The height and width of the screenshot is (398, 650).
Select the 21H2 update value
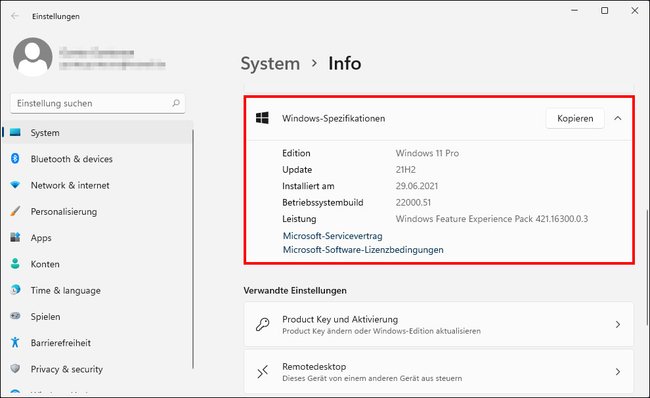pyautogui.click(x=405, y=170)
